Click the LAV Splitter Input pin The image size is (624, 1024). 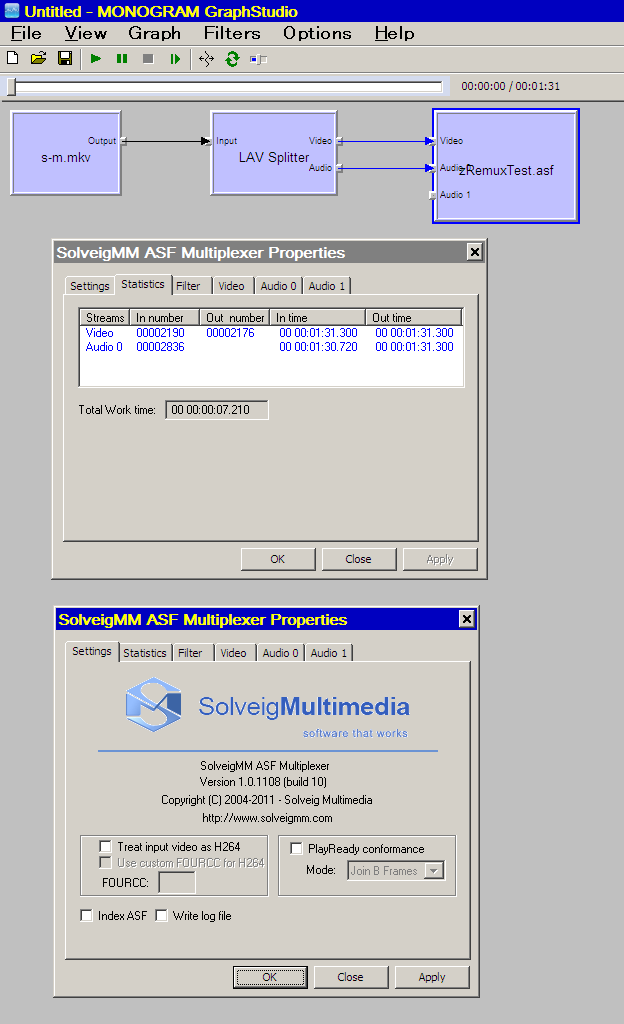click(208, 140)
